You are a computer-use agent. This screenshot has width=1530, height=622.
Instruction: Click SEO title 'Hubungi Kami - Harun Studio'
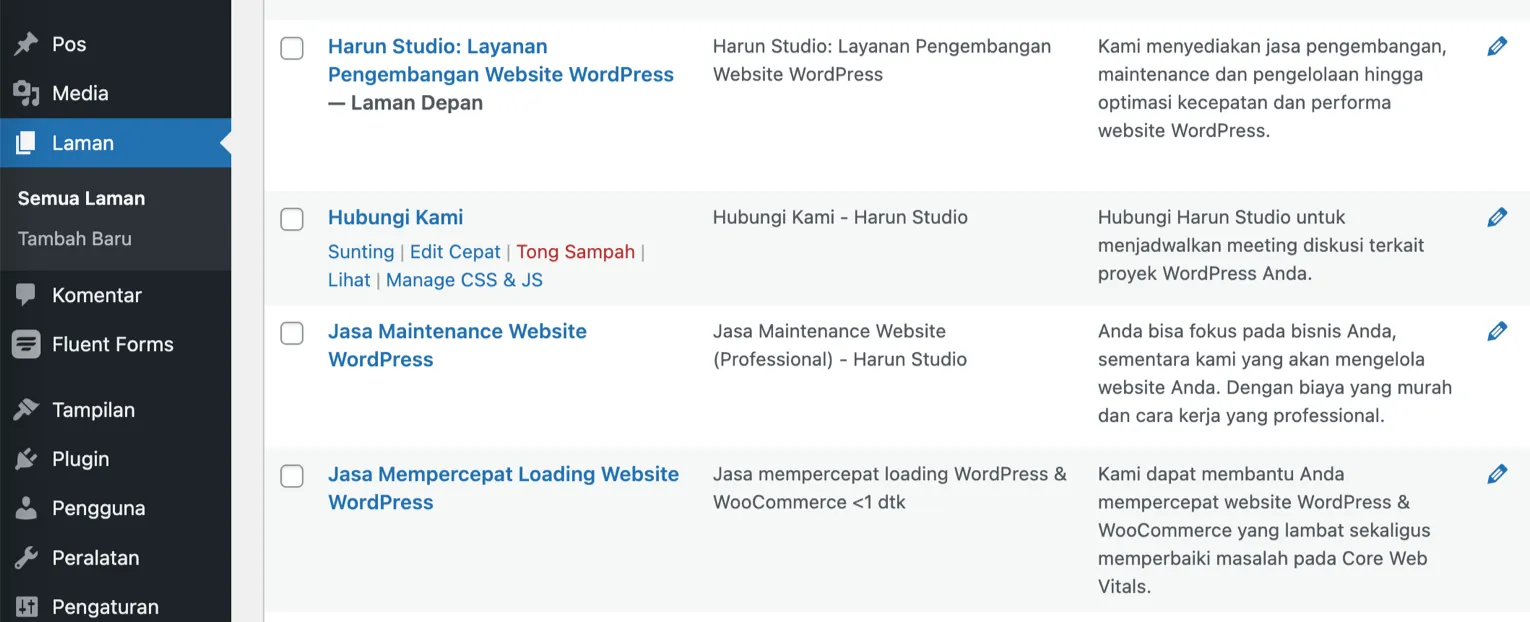click(840, 217)
